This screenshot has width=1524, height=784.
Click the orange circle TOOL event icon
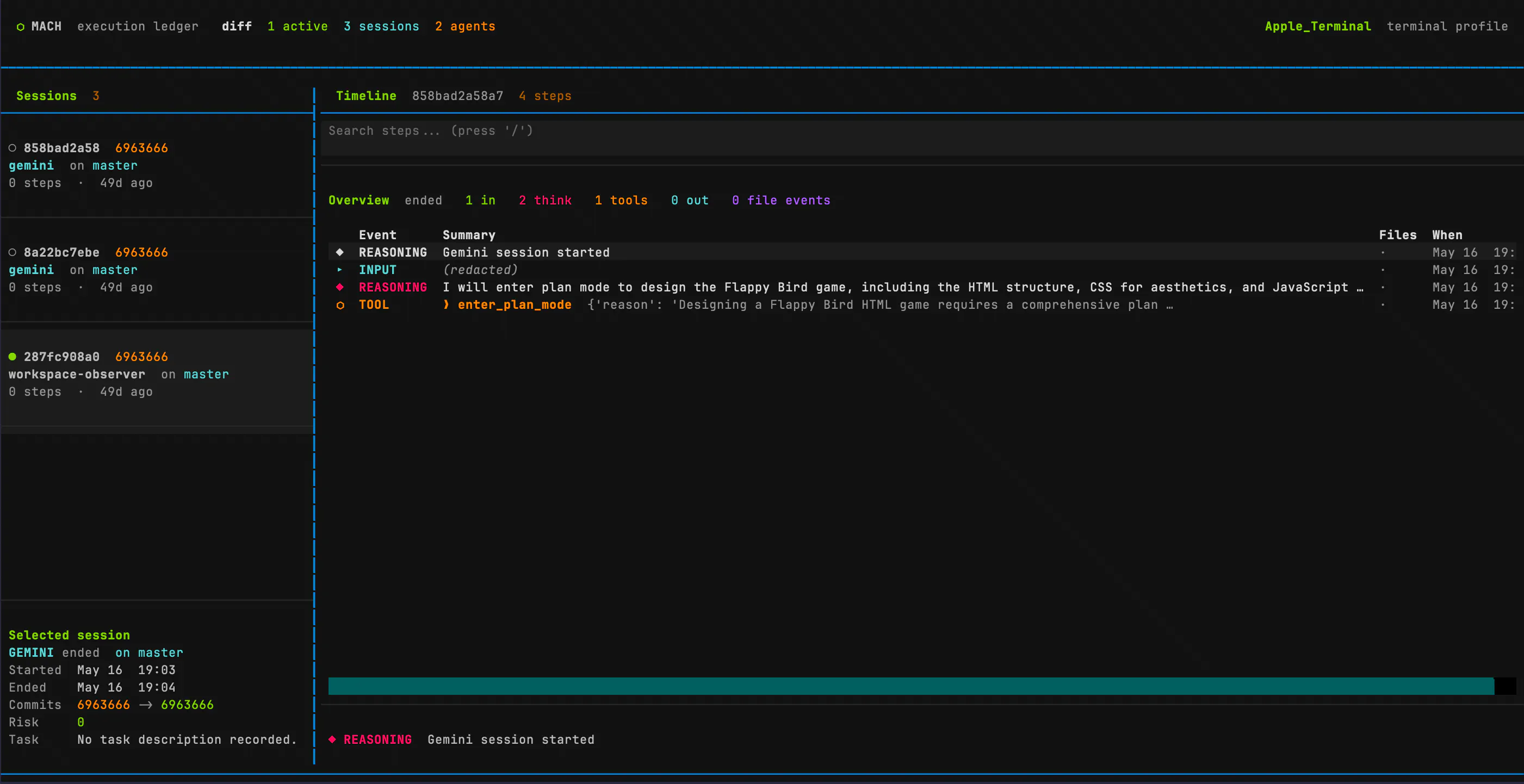tap(340, 305)
